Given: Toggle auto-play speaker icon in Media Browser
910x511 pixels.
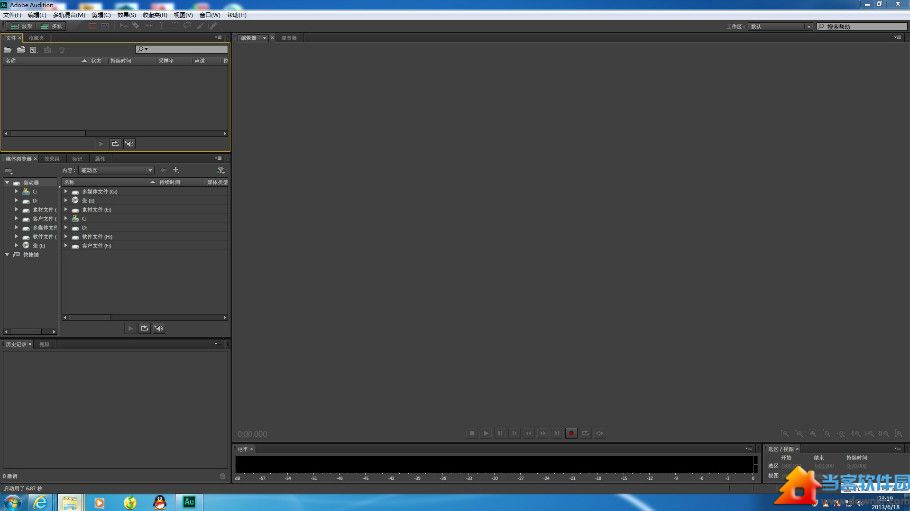Looking at the screenshot, I should pos(158,328).
